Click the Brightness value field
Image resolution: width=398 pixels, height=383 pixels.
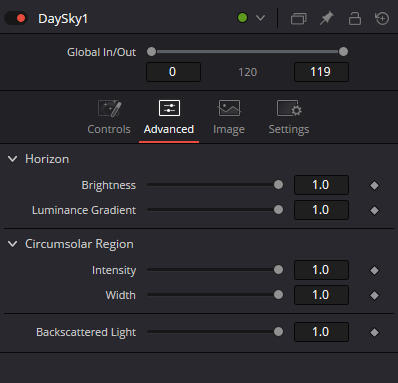[321, 185]
